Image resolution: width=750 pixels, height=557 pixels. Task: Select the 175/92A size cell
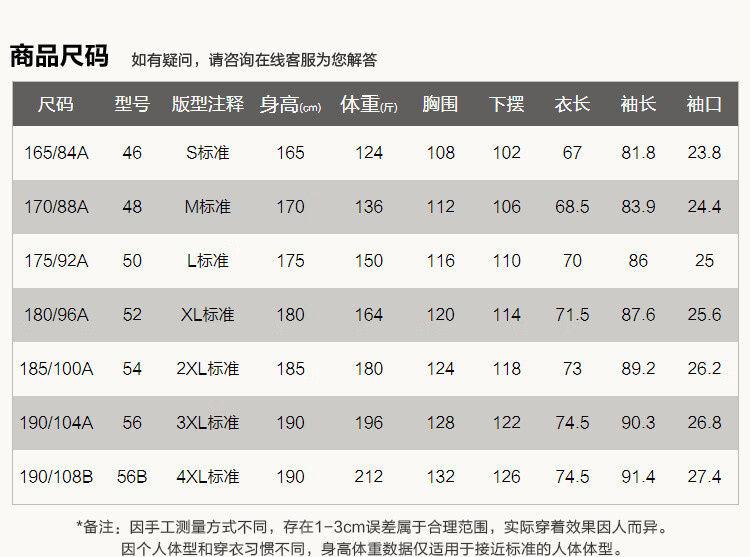pos(56,261)
